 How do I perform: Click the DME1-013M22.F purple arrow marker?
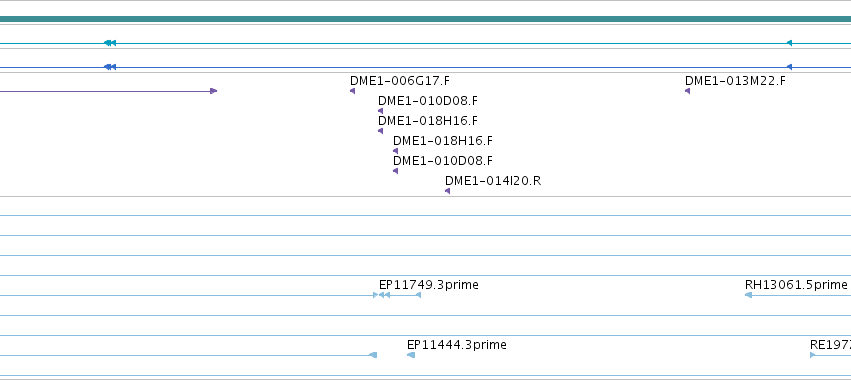688,91
